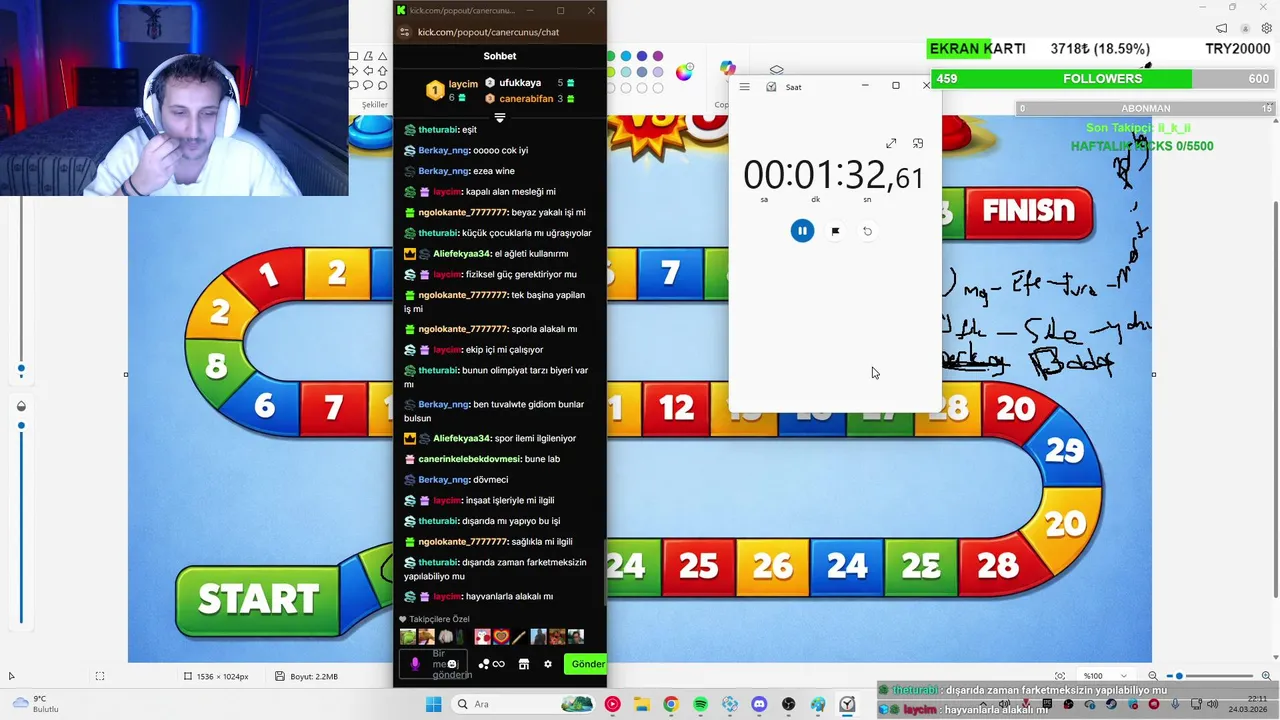Image resolution: width=1280 pixels, height=720 pixels.
Task: Open the weather widget showing 9°C Bulutlu
Action: 34,704
